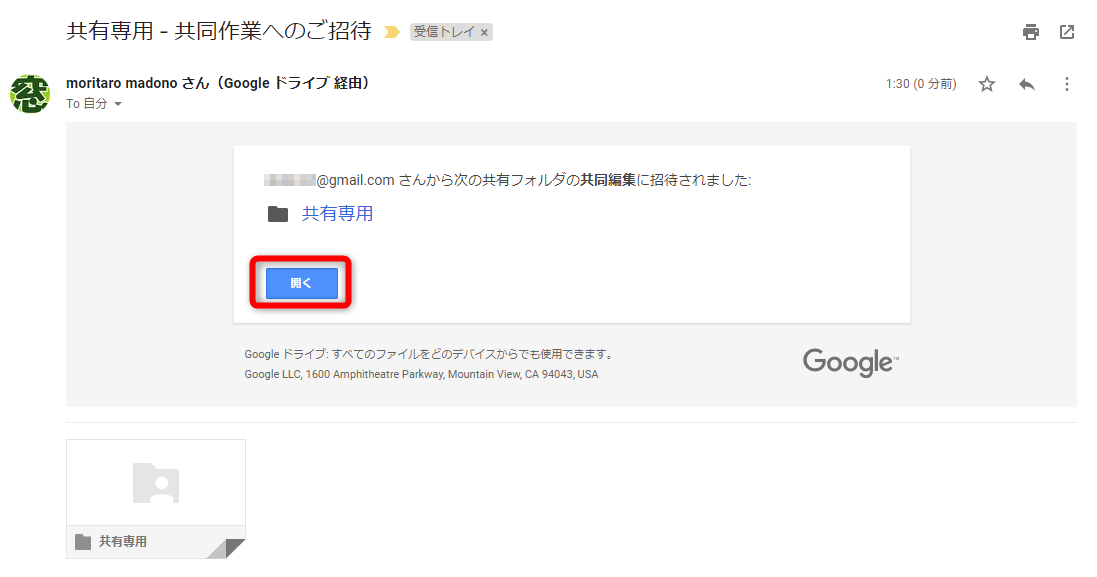Open the print dialog for this email
The height and width of the screenshot is (577, 1097).
[x=1030, y=31]
